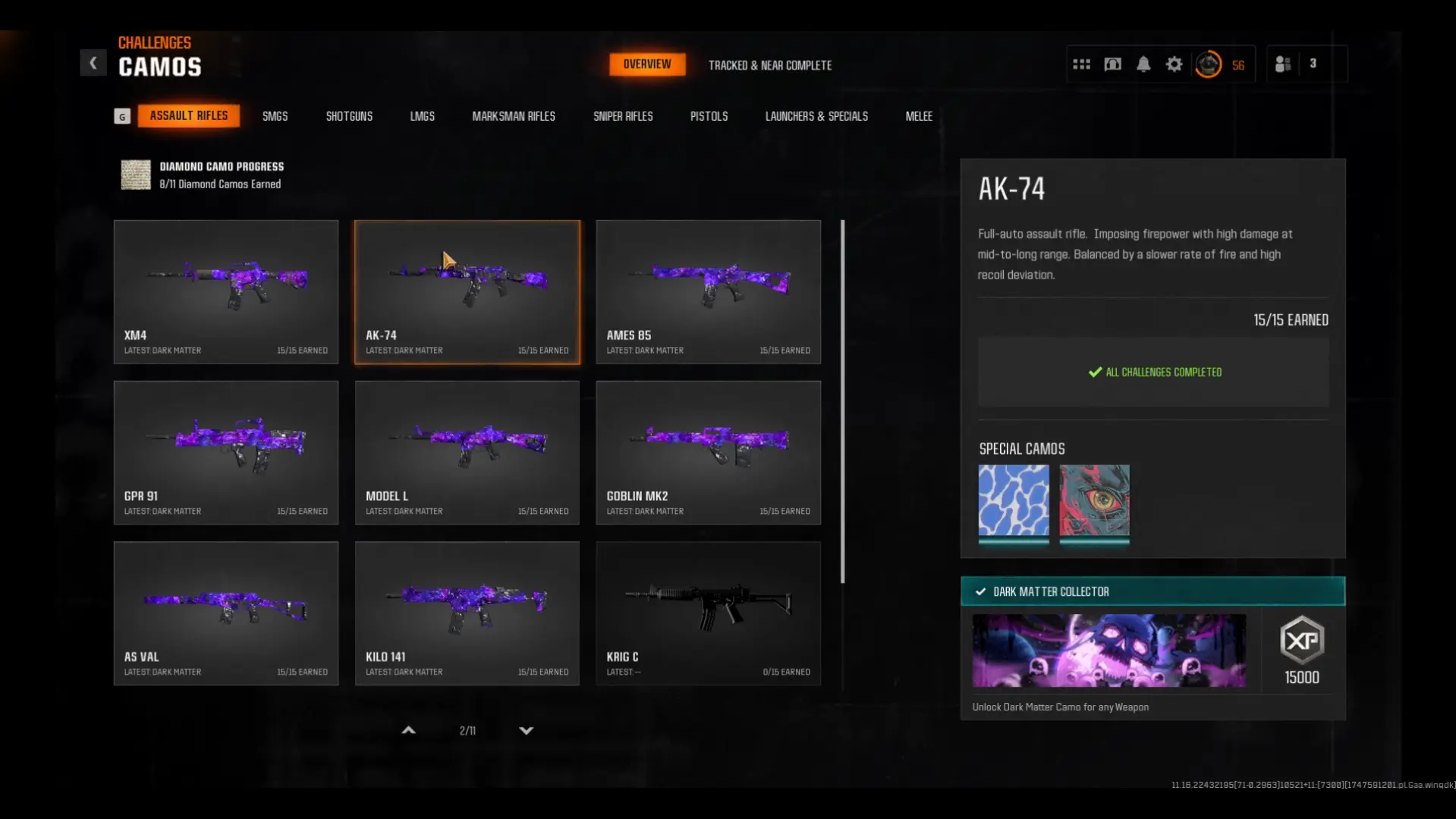Select the Model L weapon card
Viewport: 1456px width, 819px height.
click(467, 452)
